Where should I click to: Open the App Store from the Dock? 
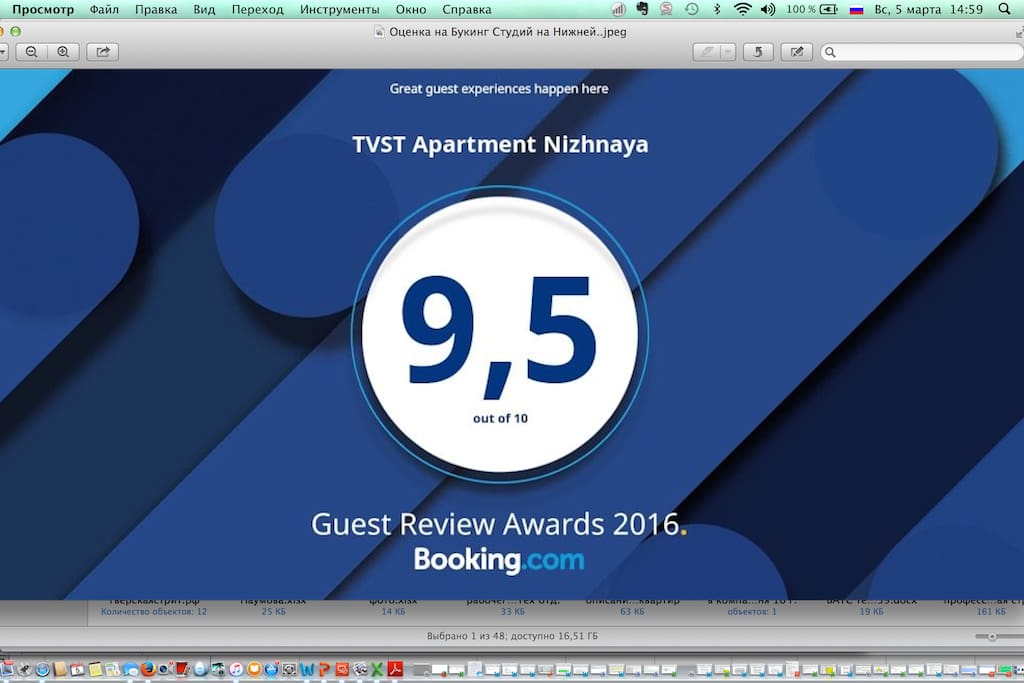point(272,669)
